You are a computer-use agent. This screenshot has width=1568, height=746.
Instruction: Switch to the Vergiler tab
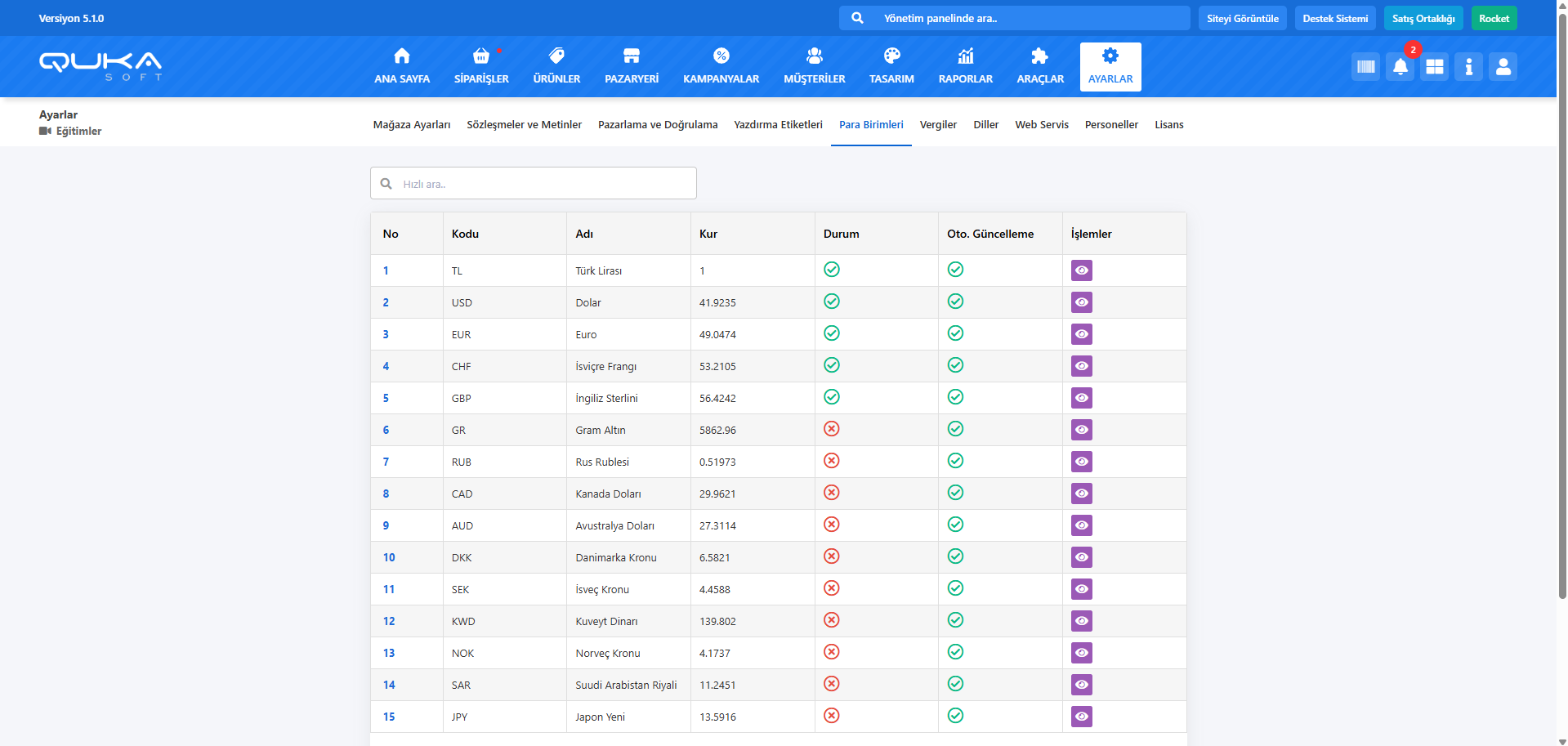[937, 125]
